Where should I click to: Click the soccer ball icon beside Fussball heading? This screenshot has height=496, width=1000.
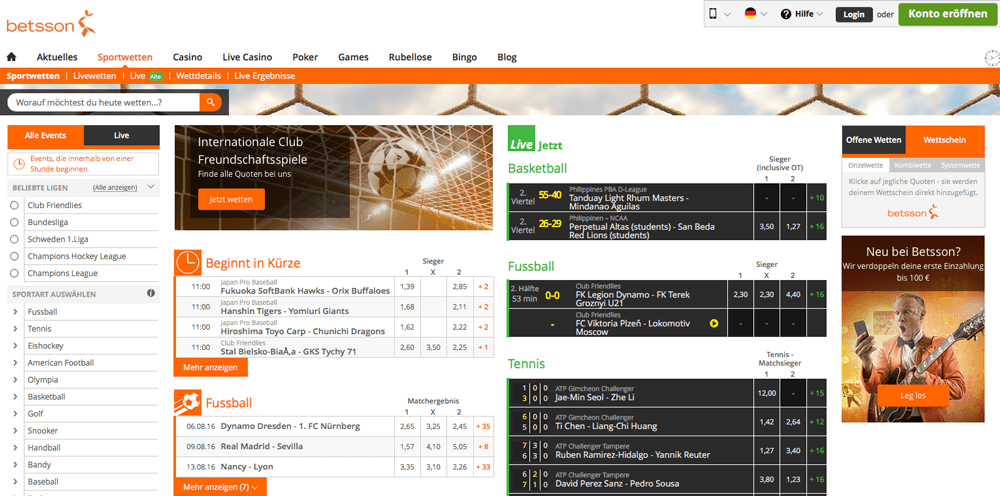[x=188, y=402]
